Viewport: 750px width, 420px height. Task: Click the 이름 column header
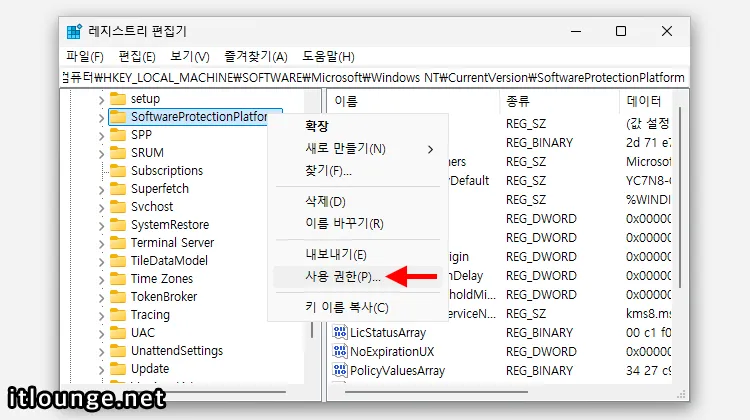[413, 101]
